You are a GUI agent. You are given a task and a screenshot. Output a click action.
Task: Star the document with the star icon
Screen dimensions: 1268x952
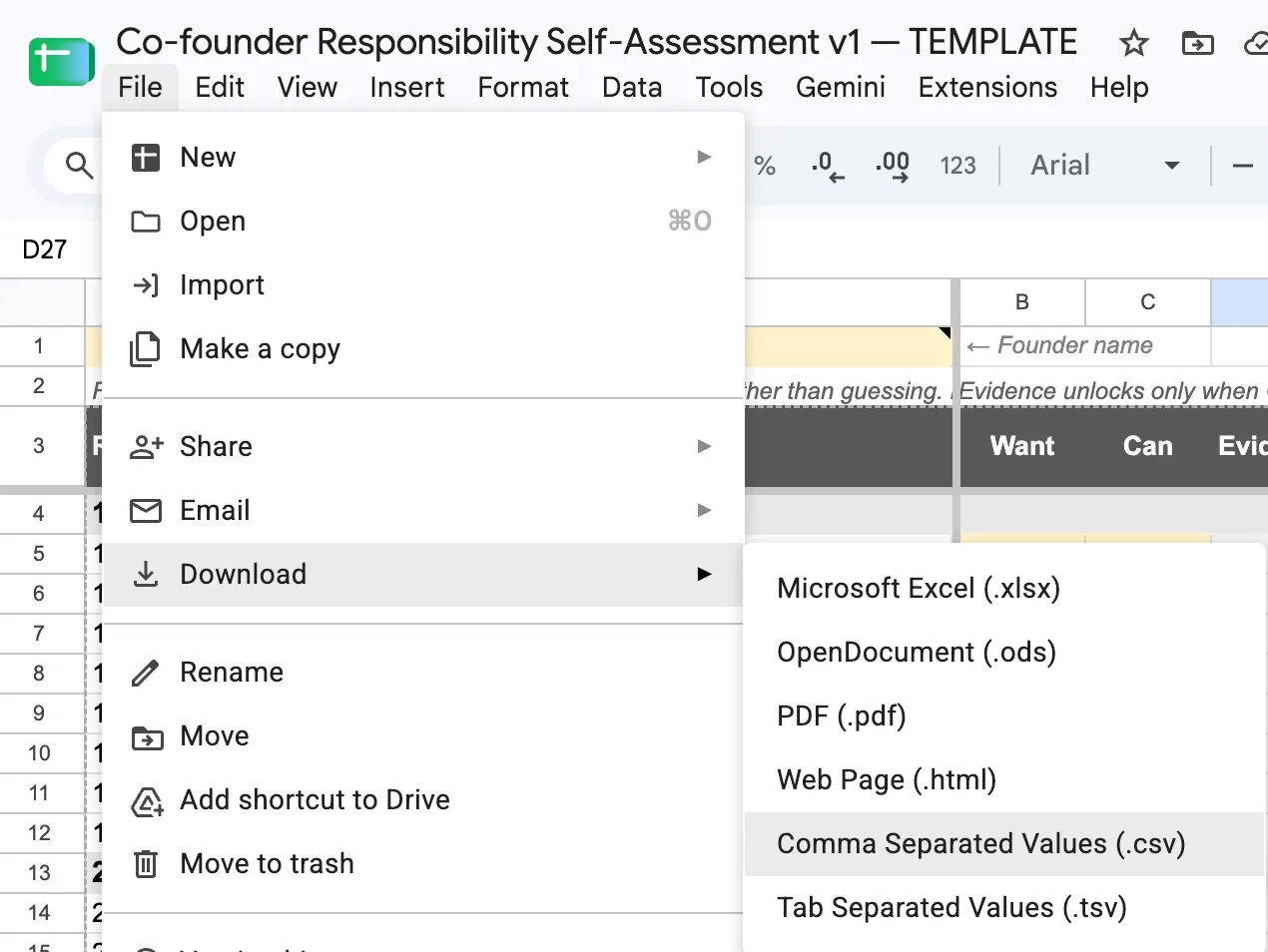(x=1133, y=43)
